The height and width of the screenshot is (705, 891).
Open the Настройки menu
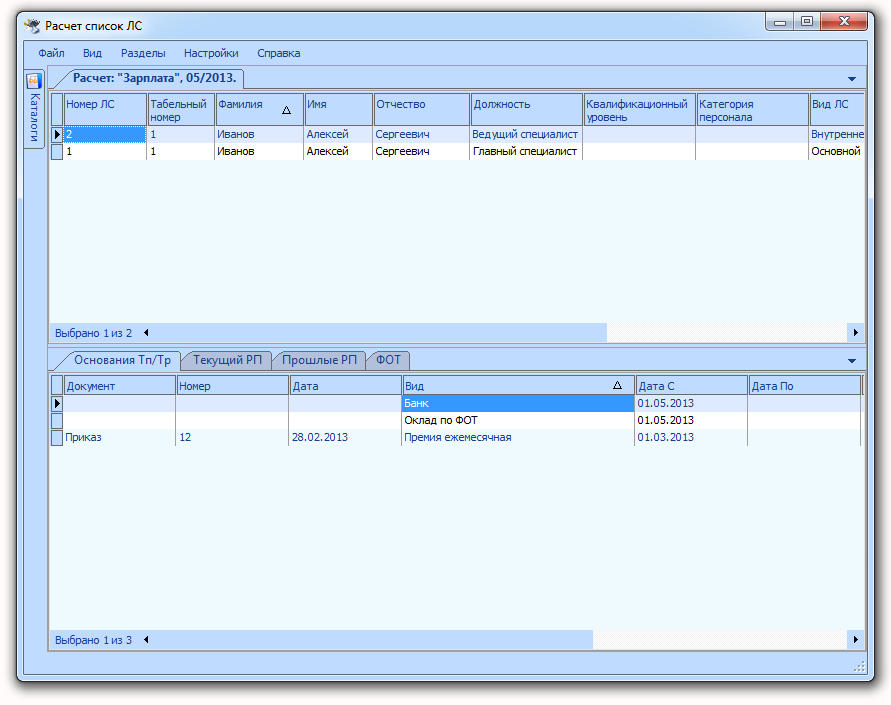211,53
